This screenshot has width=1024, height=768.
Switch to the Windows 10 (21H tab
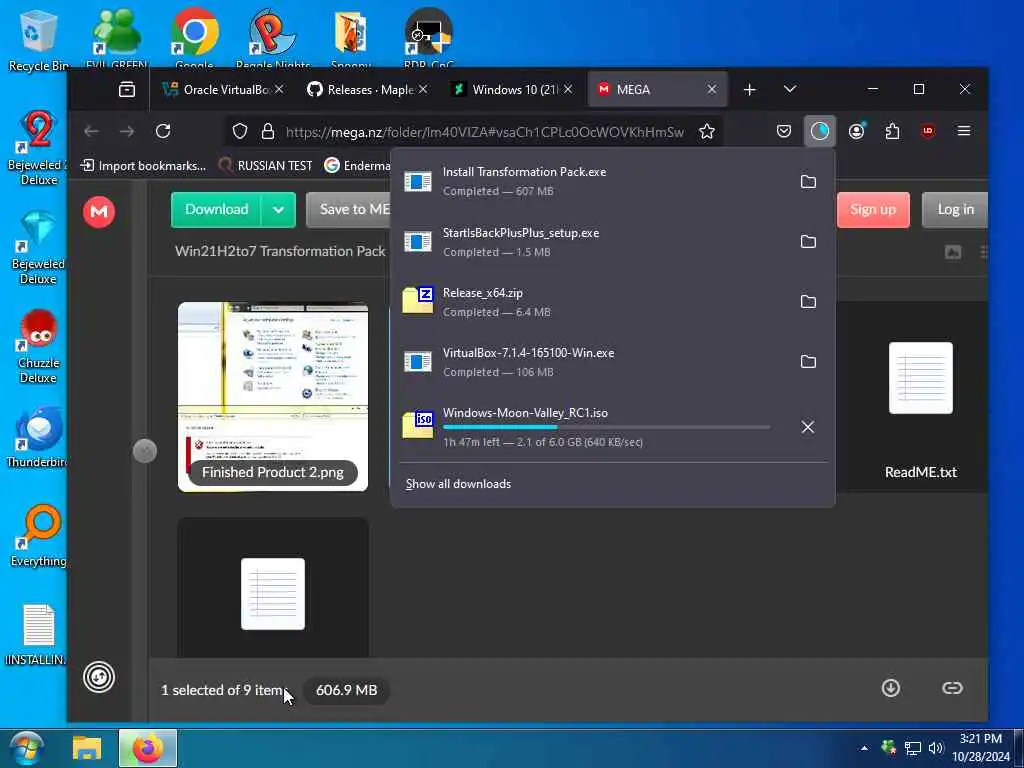506,89
